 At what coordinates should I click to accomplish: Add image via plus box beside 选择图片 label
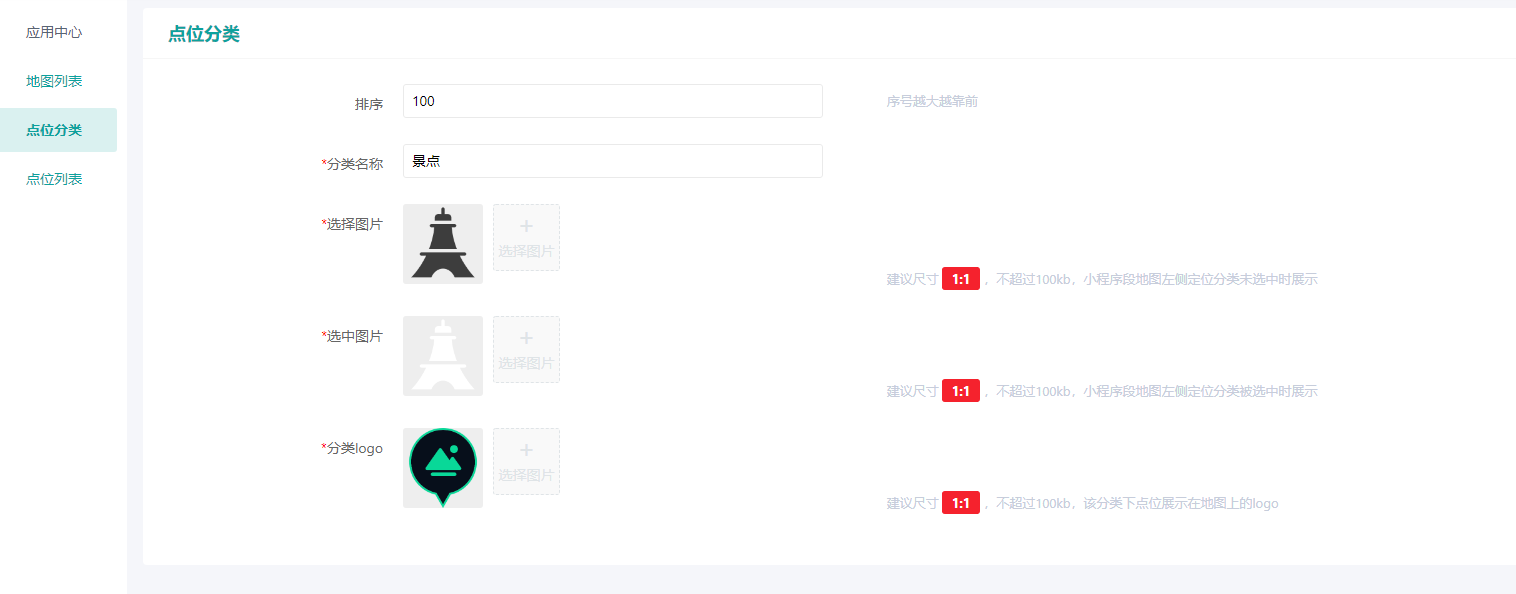pos(526,237)
